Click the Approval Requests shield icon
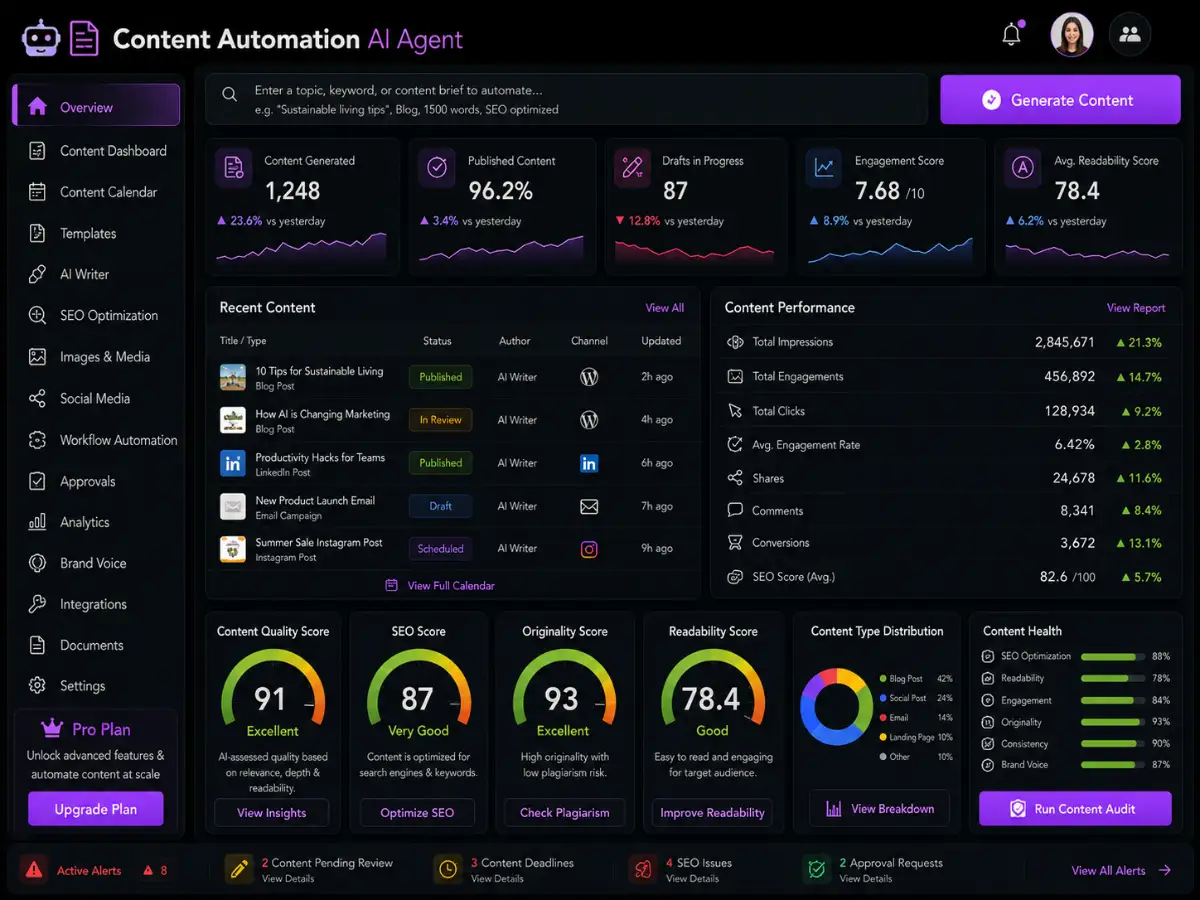The height and width of the screenshot is (900, 1200). 815,869
